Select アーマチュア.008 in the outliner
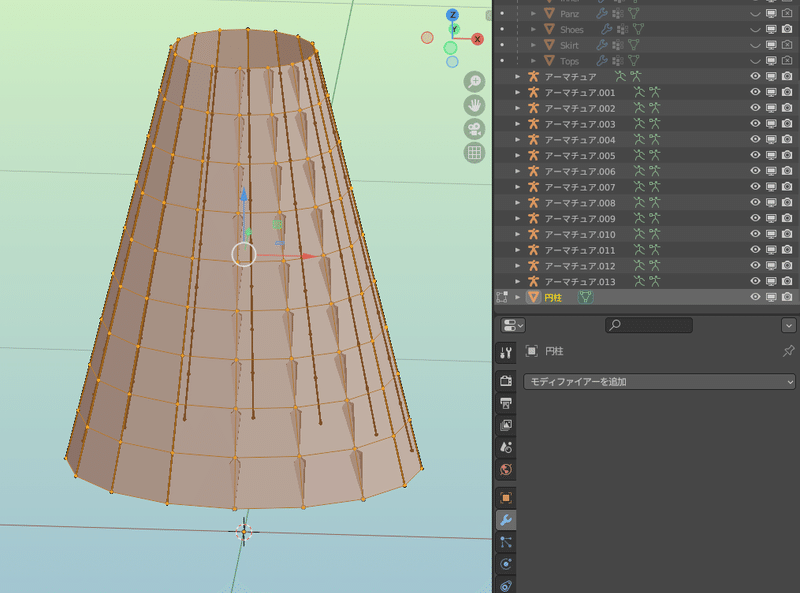Screen dimensions: 800x593 coord(579,203)
